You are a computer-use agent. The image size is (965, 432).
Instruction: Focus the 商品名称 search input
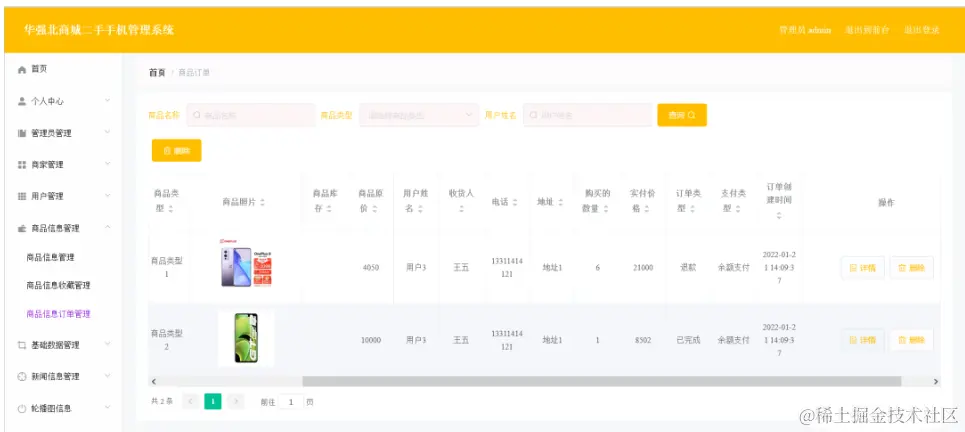pyautogui.click(x=251, y=115)
